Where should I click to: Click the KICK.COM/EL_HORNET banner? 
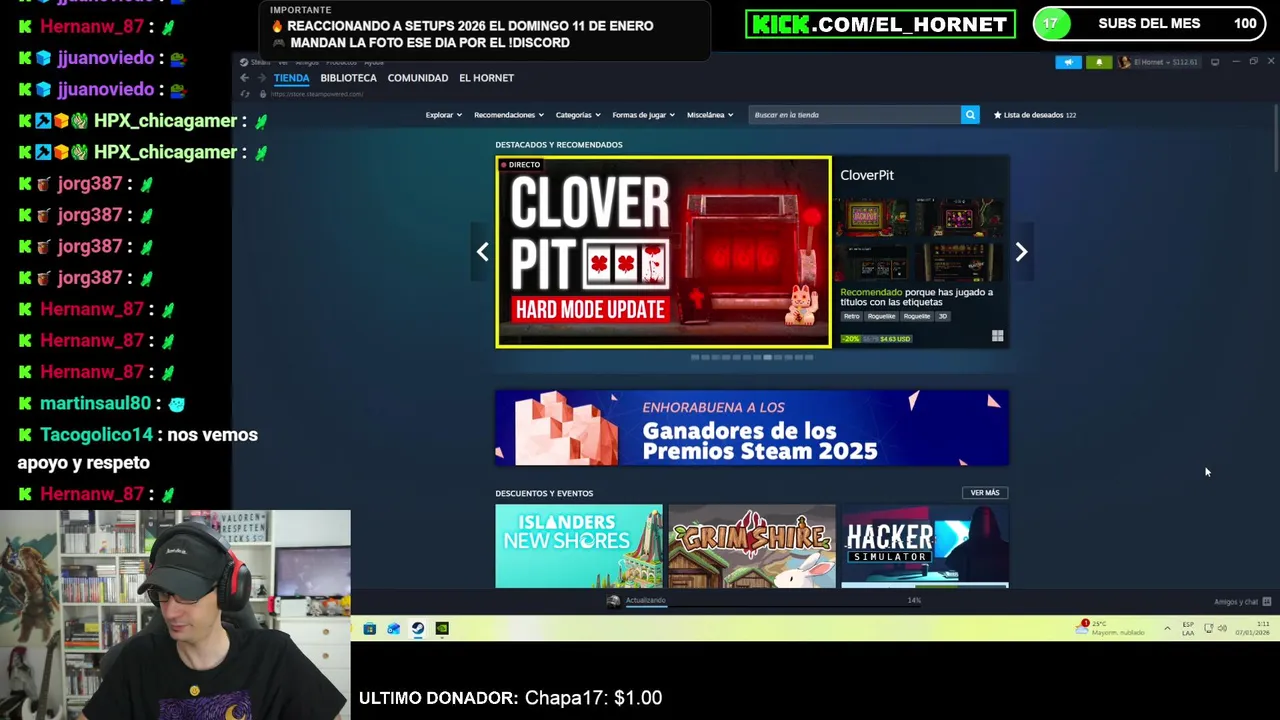click(880, 24)
